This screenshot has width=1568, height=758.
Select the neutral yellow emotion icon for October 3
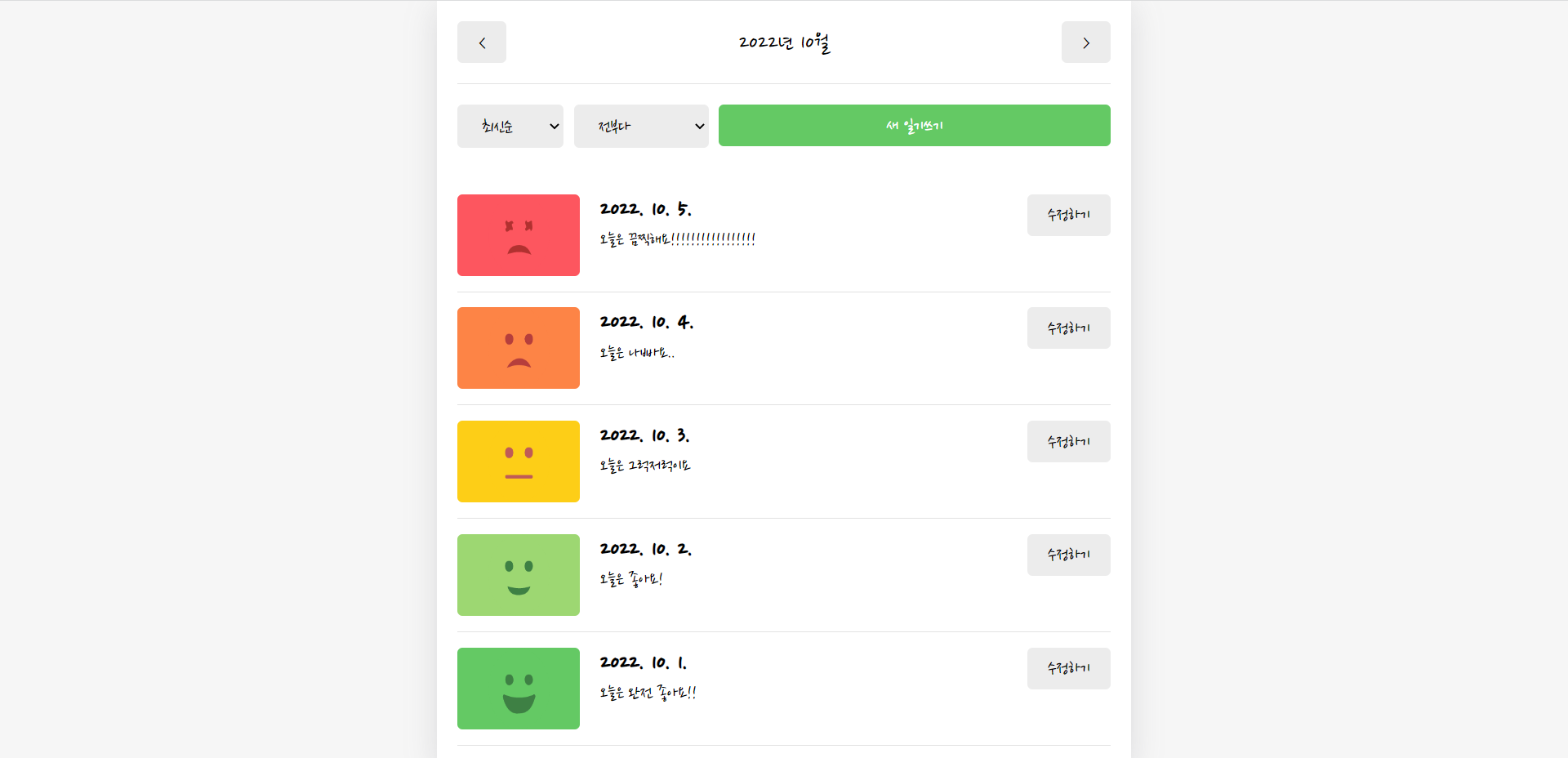pos(518,461)
